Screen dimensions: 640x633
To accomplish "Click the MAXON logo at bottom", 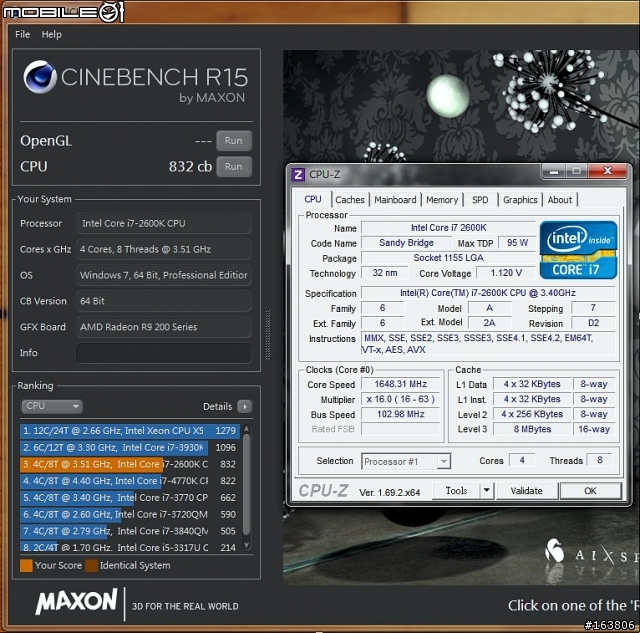I will coord(76,602).
